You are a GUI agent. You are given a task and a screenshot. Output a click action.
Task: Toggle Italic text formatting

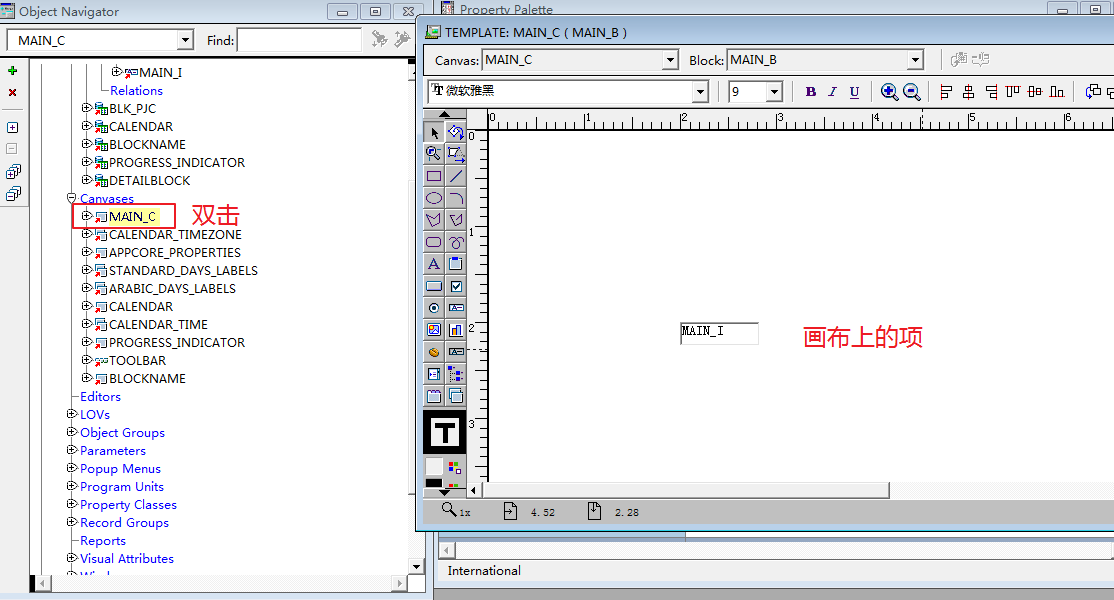pos(833,92)
